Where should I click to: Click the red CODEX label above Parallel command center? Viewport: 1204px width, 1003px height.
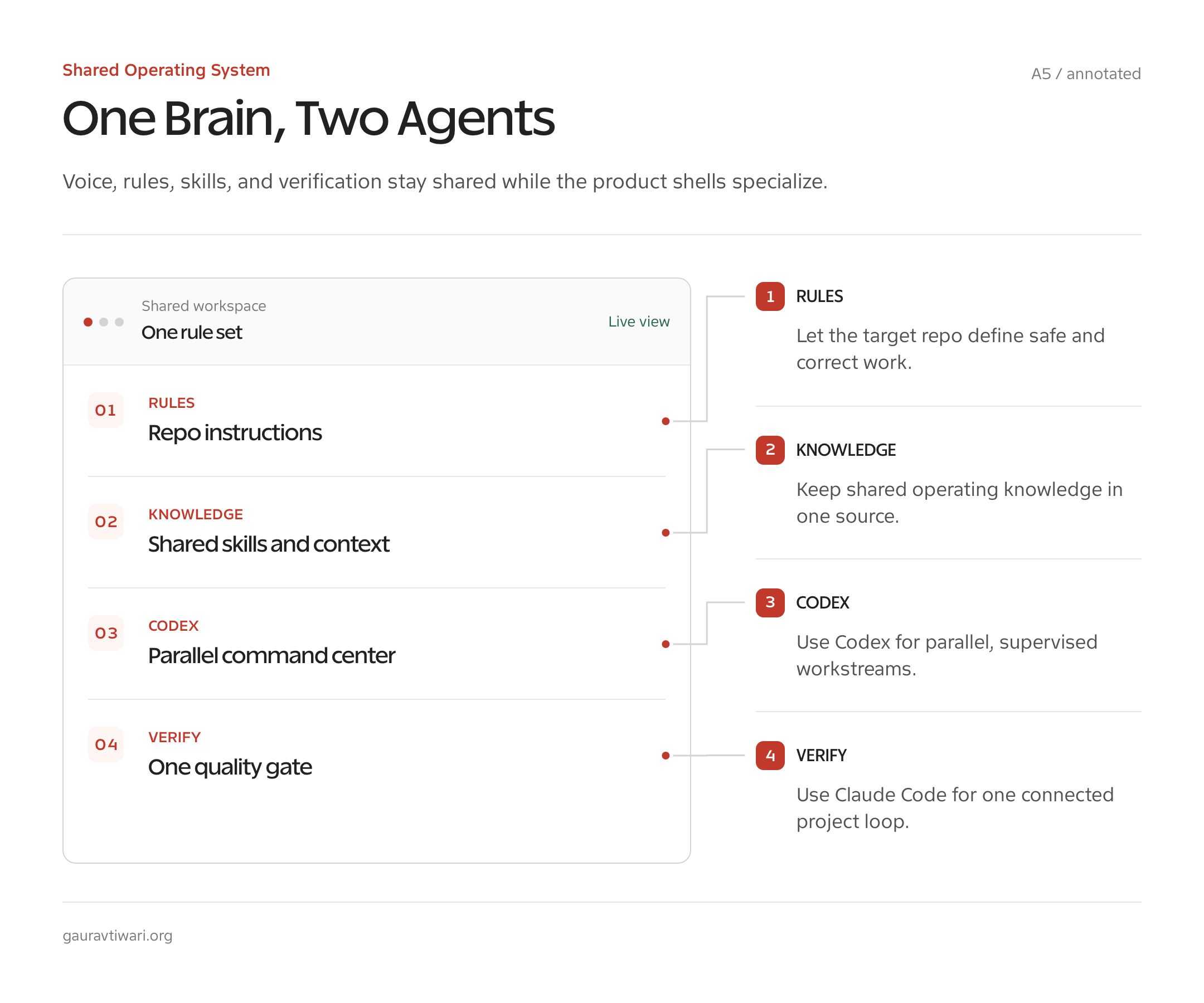pos(173,626)
